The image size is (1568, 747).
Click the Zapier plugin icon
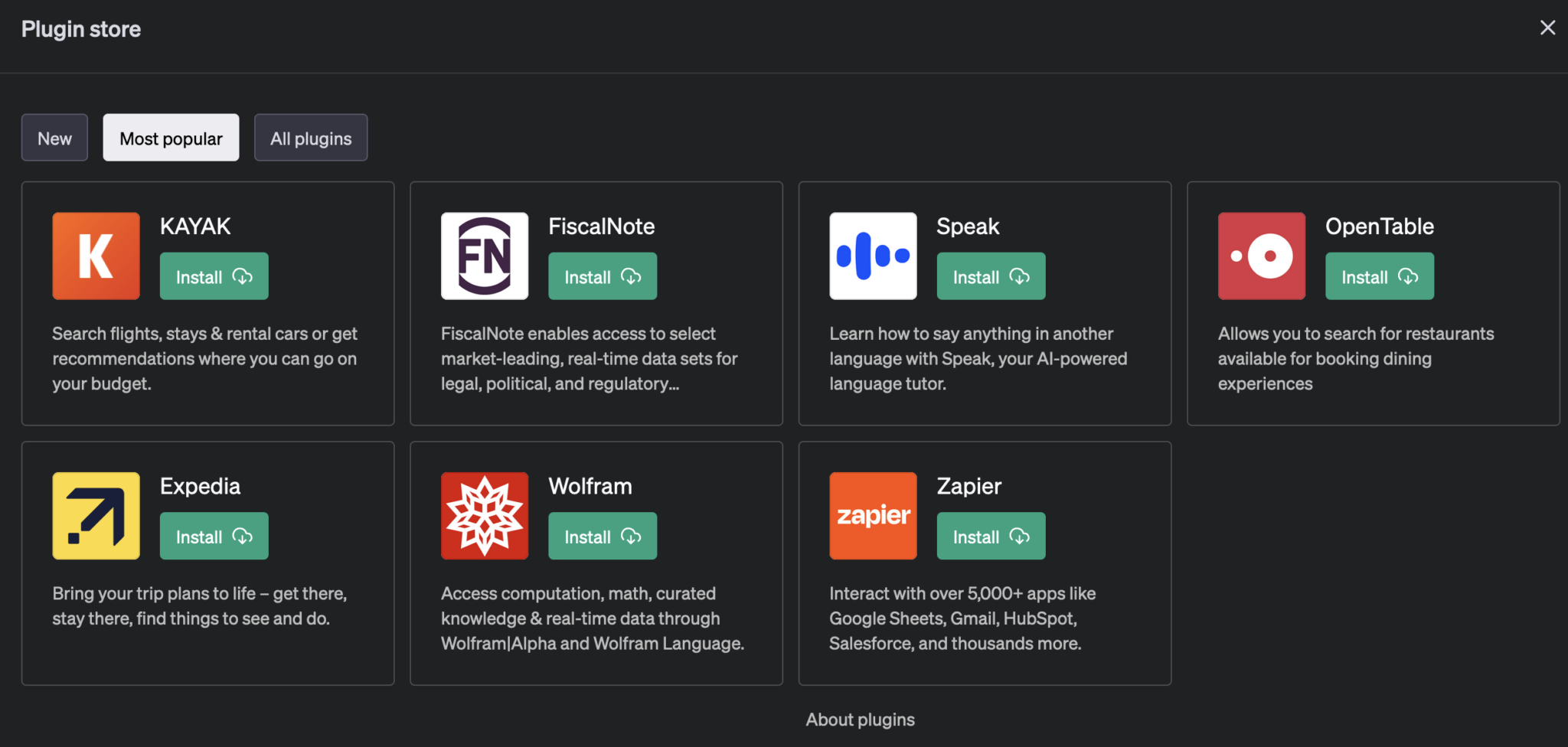pyautogui.click(x=872, y=515)
